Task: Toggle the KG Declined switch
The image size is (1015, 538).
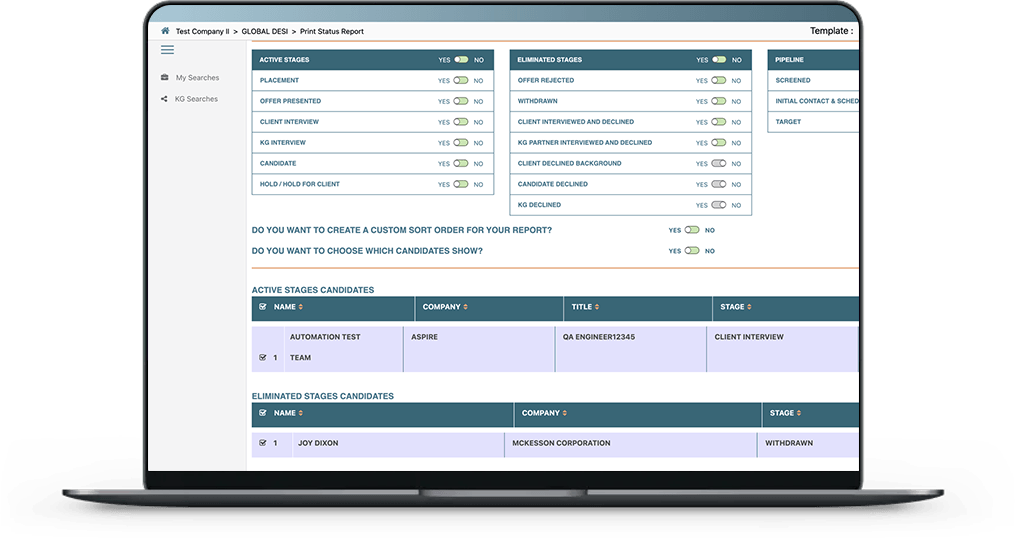Action: [x=719, y=205]
